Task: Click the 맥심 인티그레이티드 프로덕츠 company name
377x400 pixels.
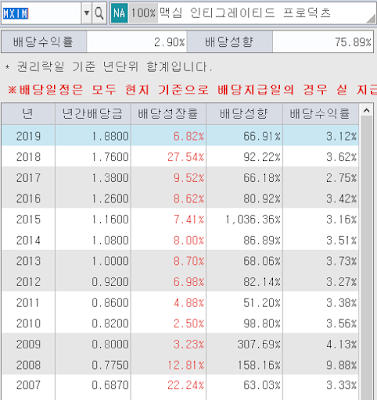Action: (x=245, y=13)
